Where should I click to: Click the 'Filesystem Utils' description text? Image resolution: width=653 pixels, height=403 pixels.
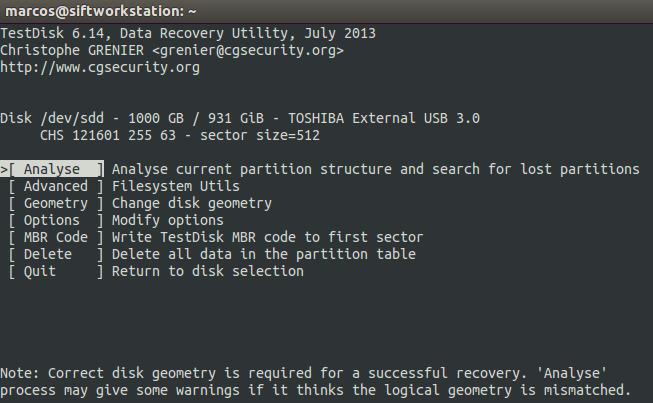[x=176, y=186]
